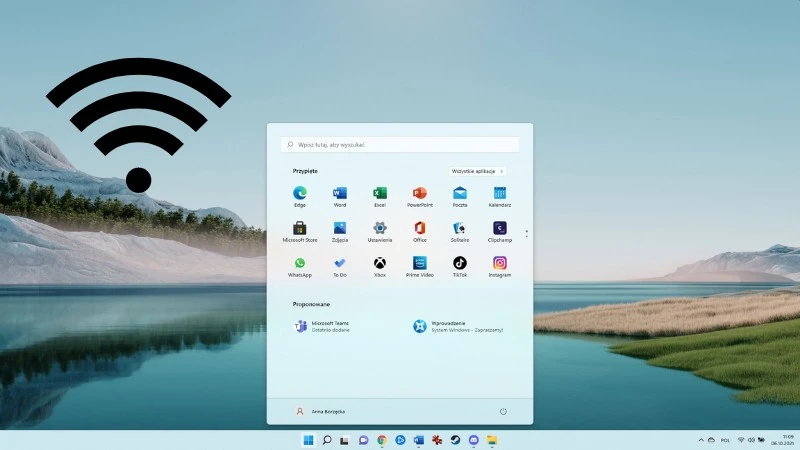Click the battery tray icon
800x450 pixels.
[761, 440]
